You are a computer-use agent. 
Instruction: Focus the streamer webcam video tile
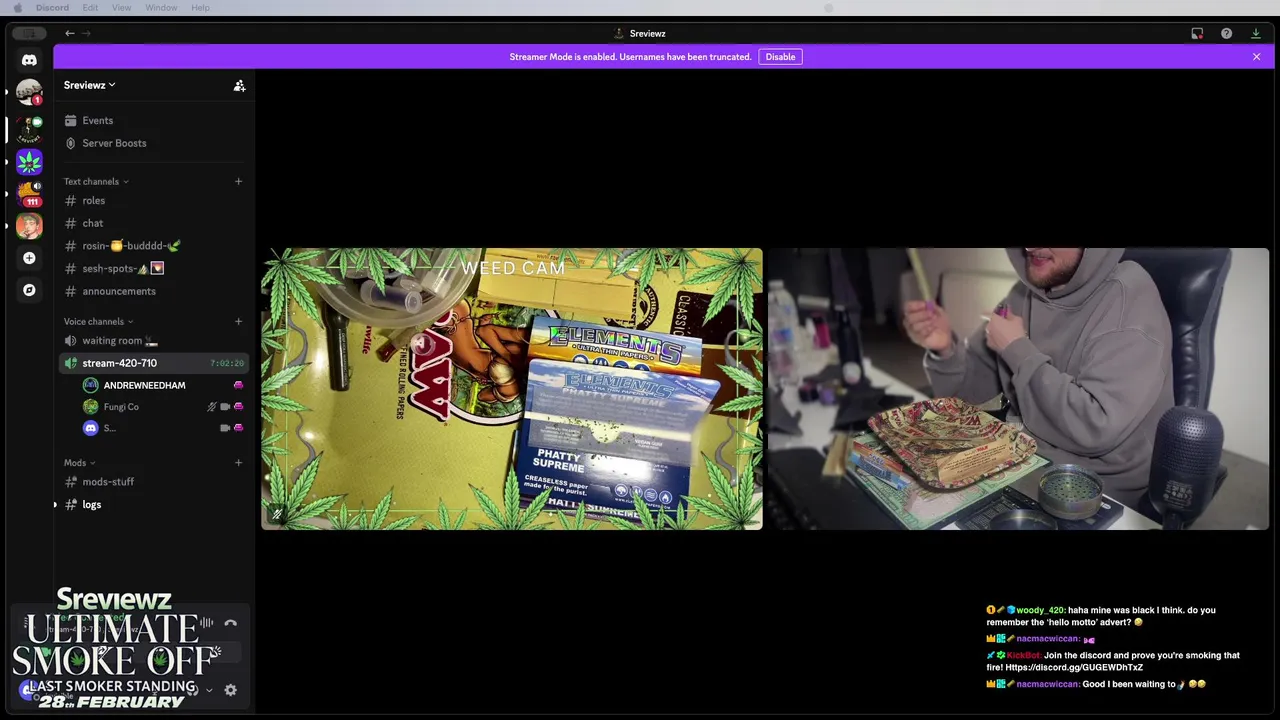click(x=1018, y=389)
